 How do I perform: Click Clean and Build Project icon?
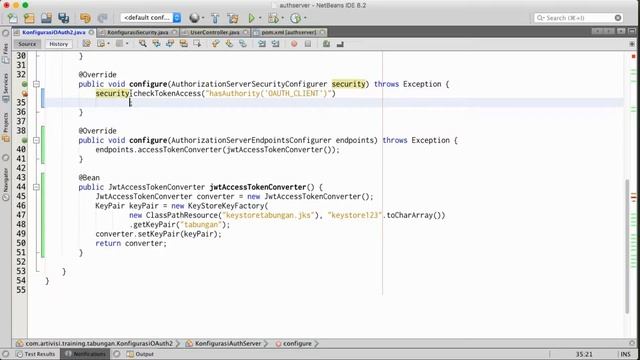[x=233, y=18]
